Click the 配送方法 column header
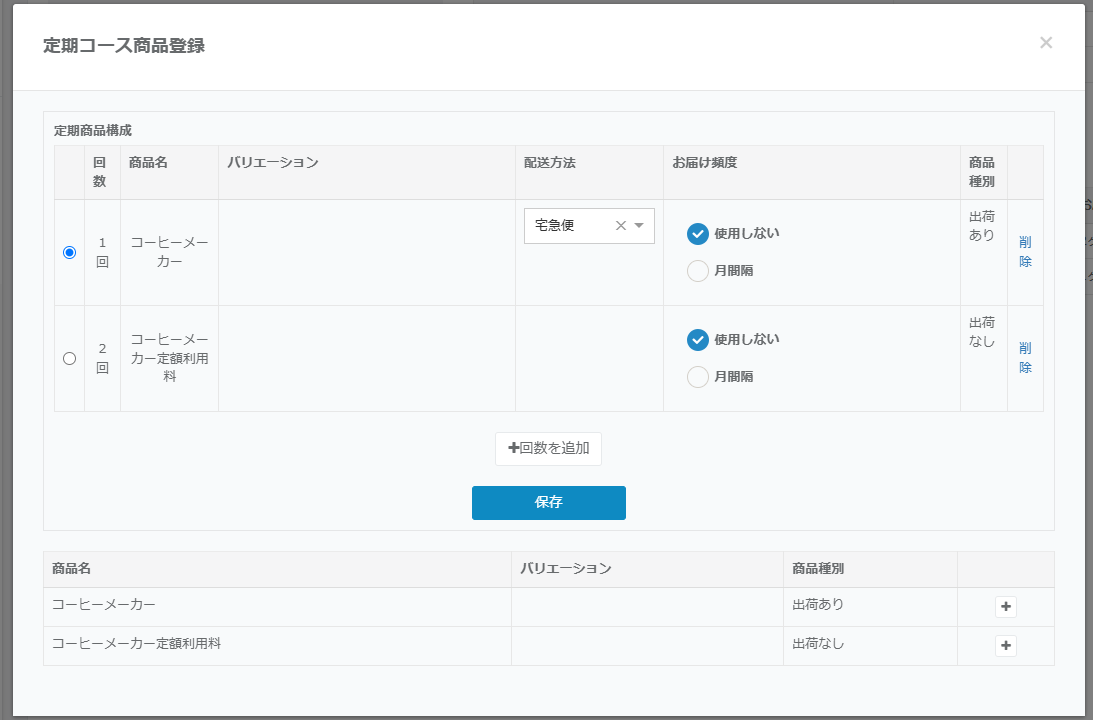 (550, 162)
